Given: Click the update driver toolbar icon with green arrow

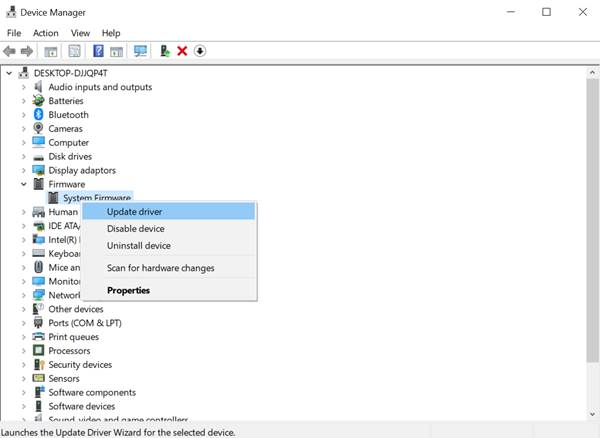Looking at the screenshot, I should pos(165,51).
